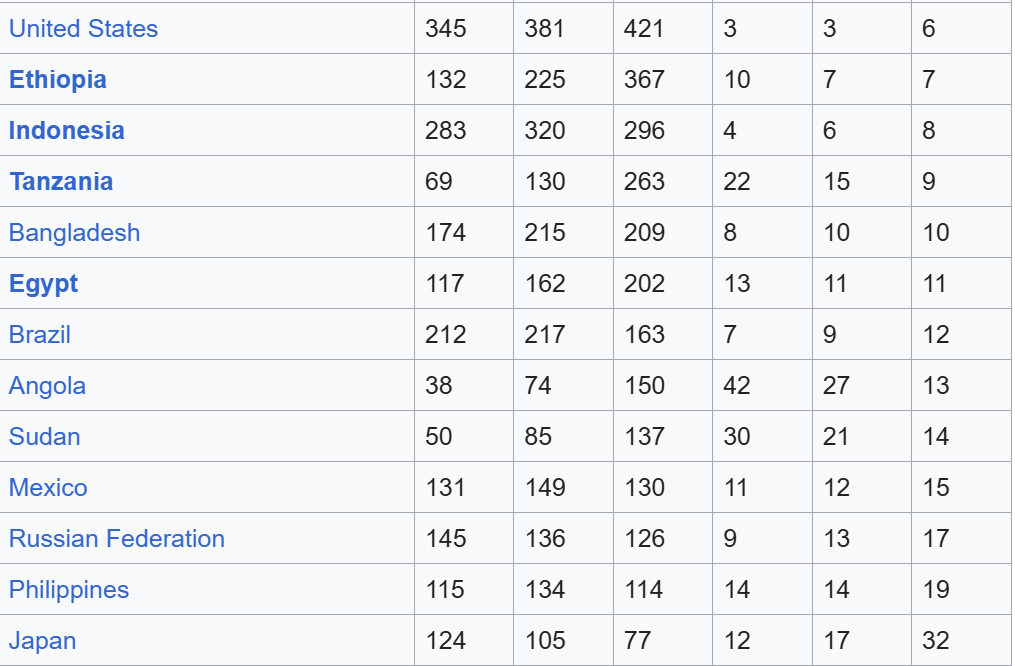Select the 263 cell in Tanzania row

coord(644,182)
